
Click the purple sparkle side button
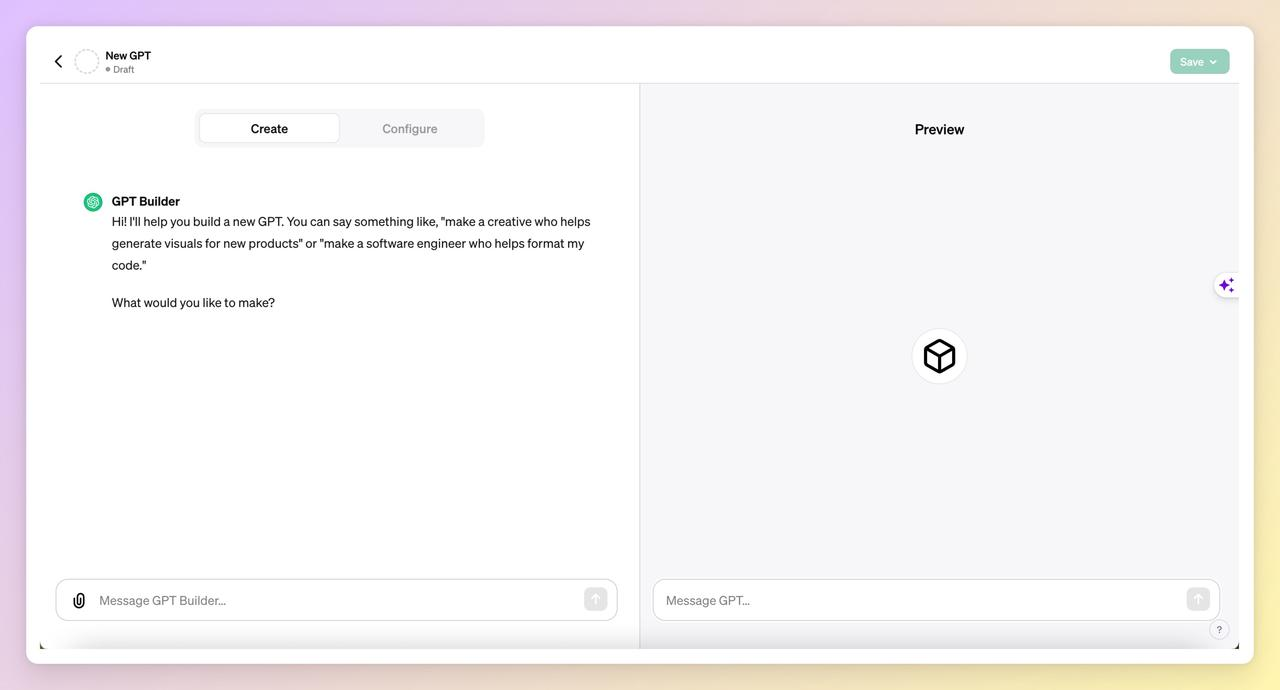click(x=1227, y=286)
